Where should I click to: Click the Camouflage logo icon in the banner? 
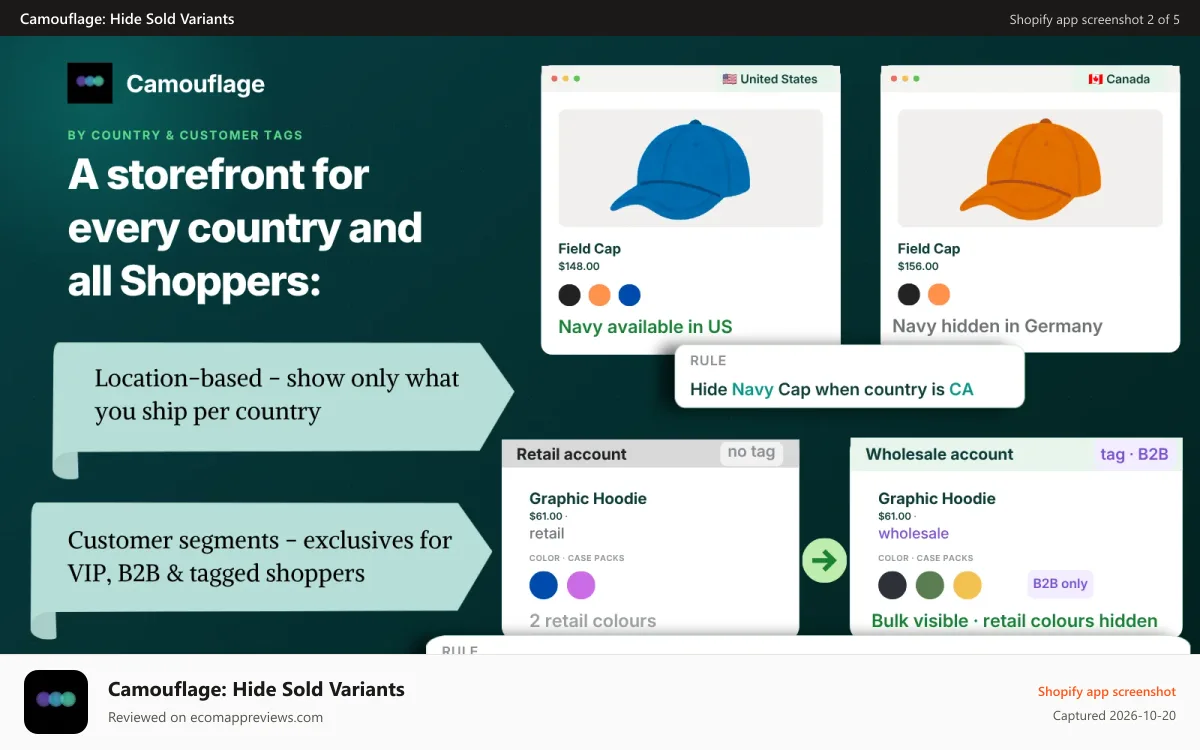click(x=90, y=83)
